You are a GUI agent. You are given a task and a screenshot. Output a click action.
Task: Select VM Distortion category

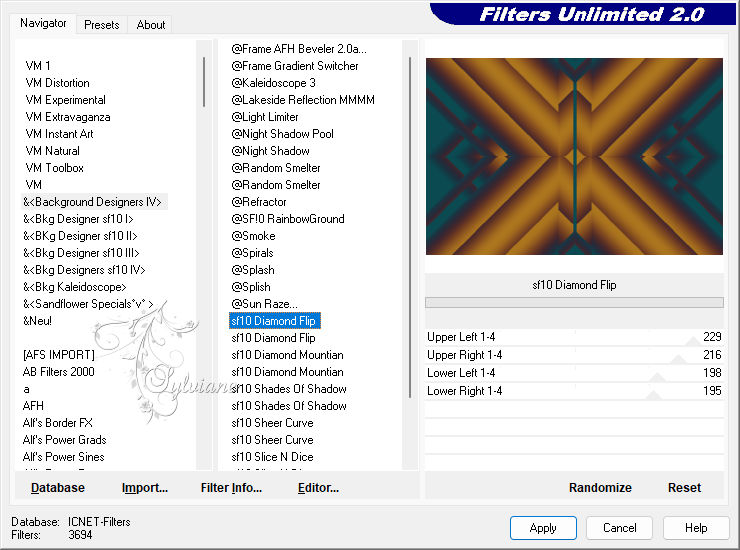tap(58, 83)
